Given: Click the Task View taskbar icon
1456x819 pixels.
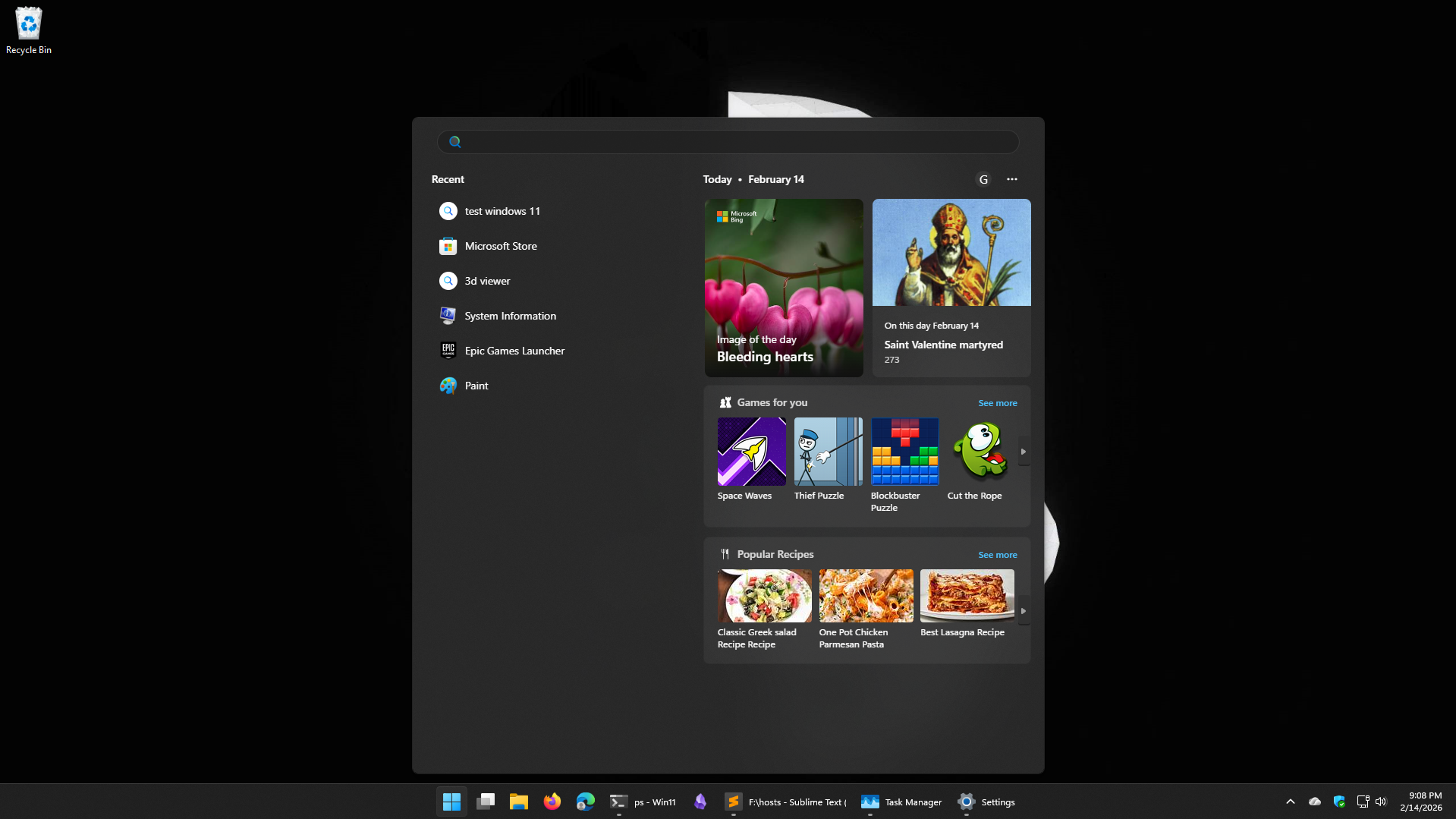Looking at the screenshot, I should (486, 802).
